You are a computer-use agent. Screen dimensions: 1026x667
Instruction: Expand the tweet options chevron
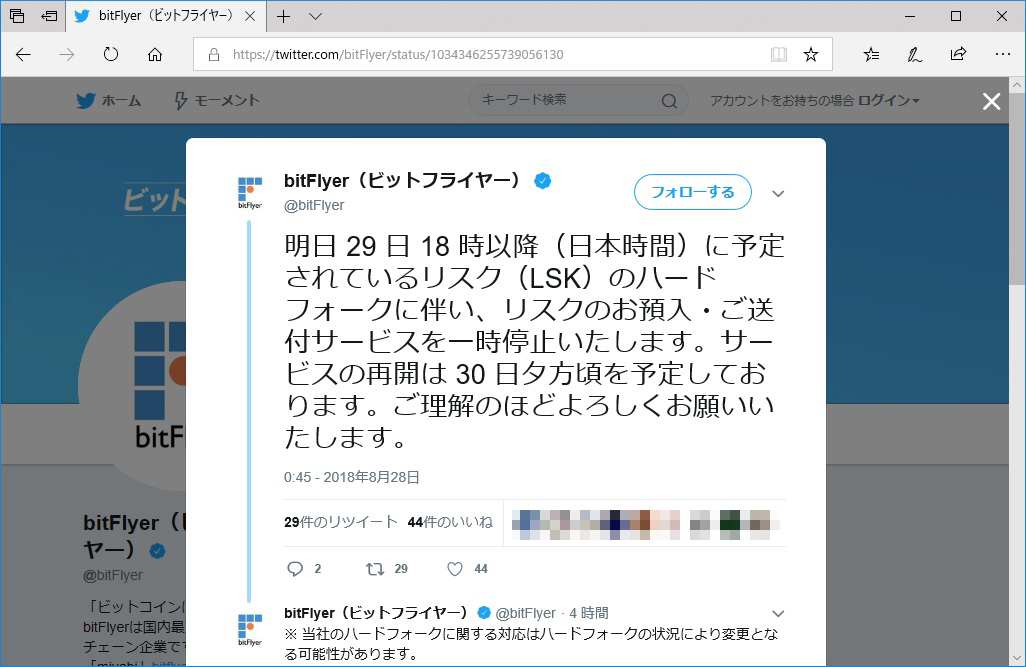(x=778, y=192)
